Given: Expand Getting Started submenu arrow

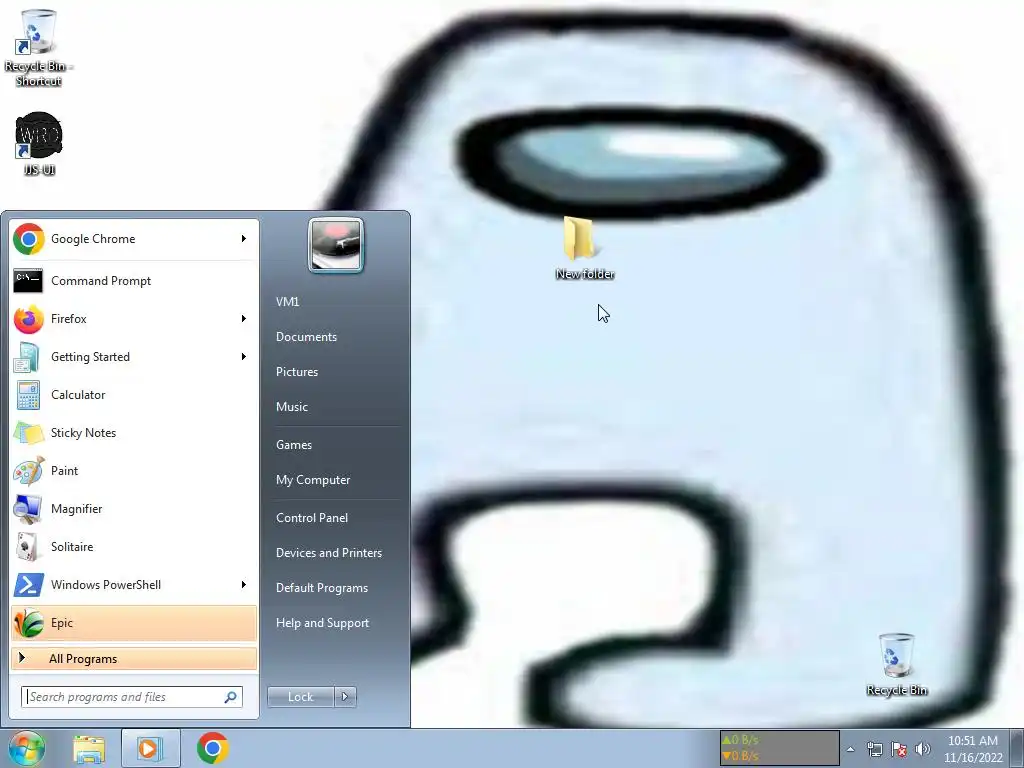Looking at the screenshot, I should 244,357.
